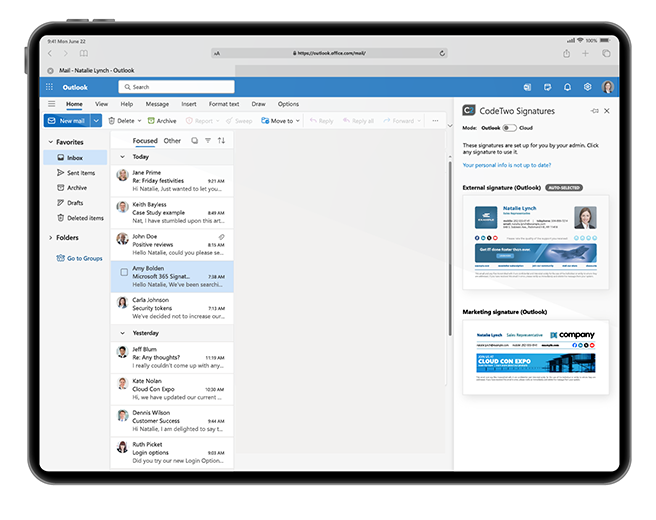The width and height of the screenshot is (656, 520).
Task: Expand the Move to dropdown arrow
Action: click(x=297, y=121)
